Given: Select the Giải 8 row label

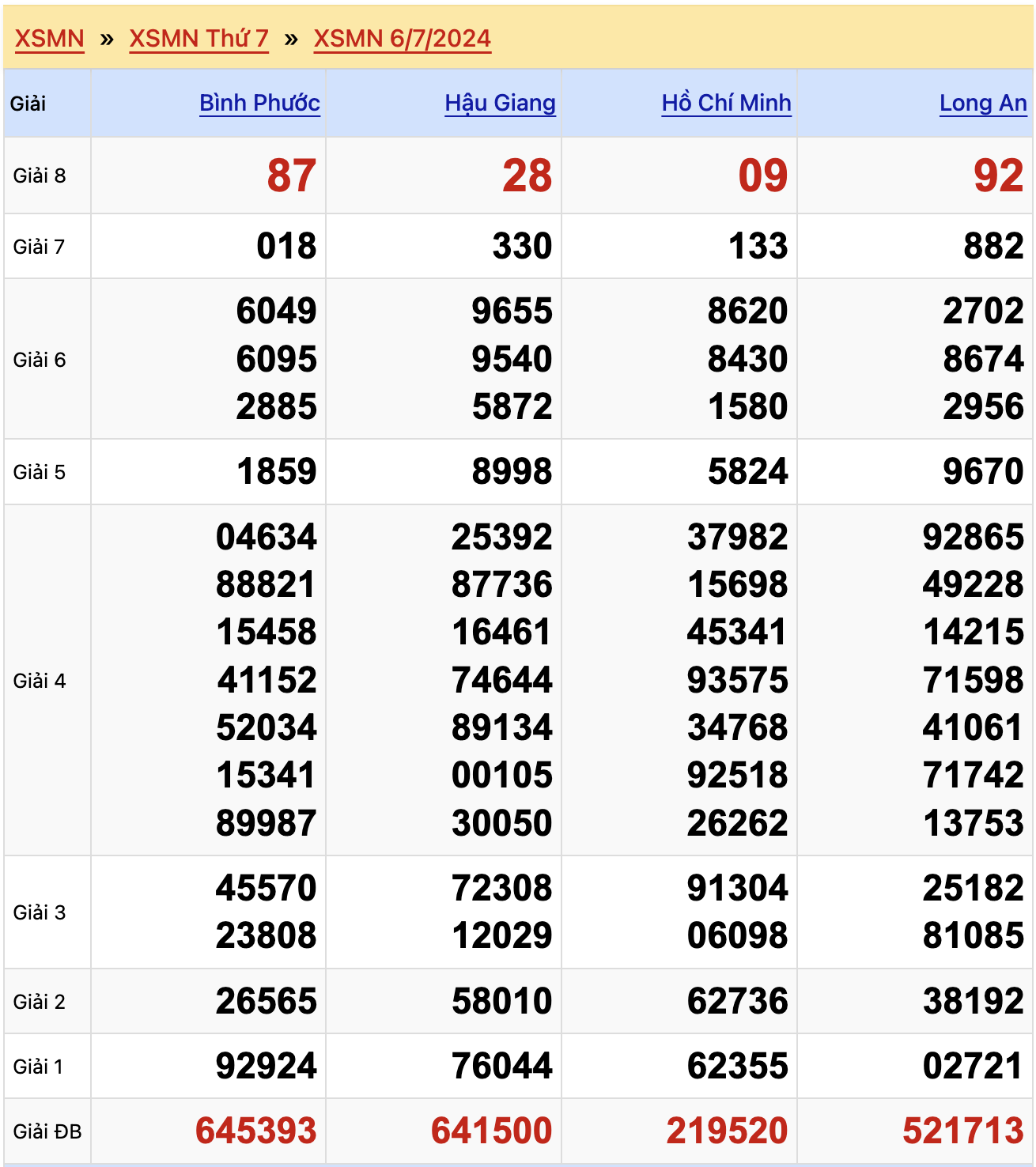Looking at the screenshot, I should 40,176.
